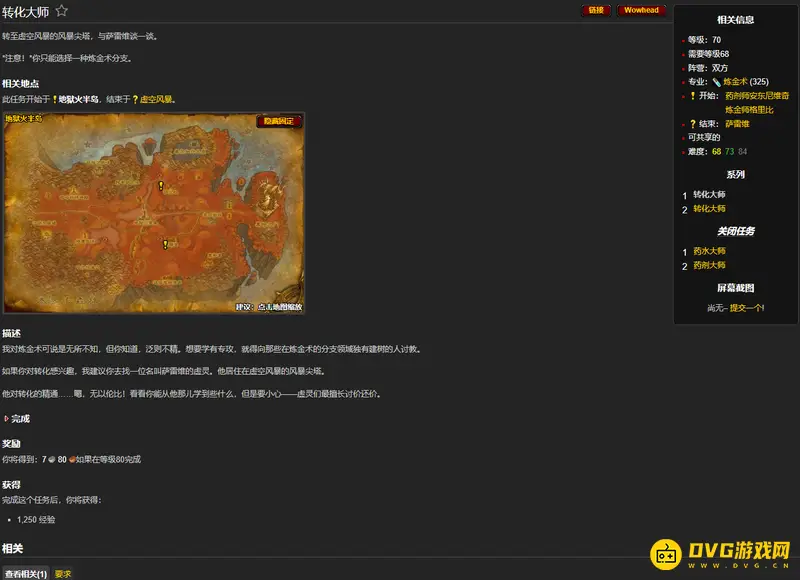Click the 奖励 section heading
The image size is (800, 580).
[11, 444]
